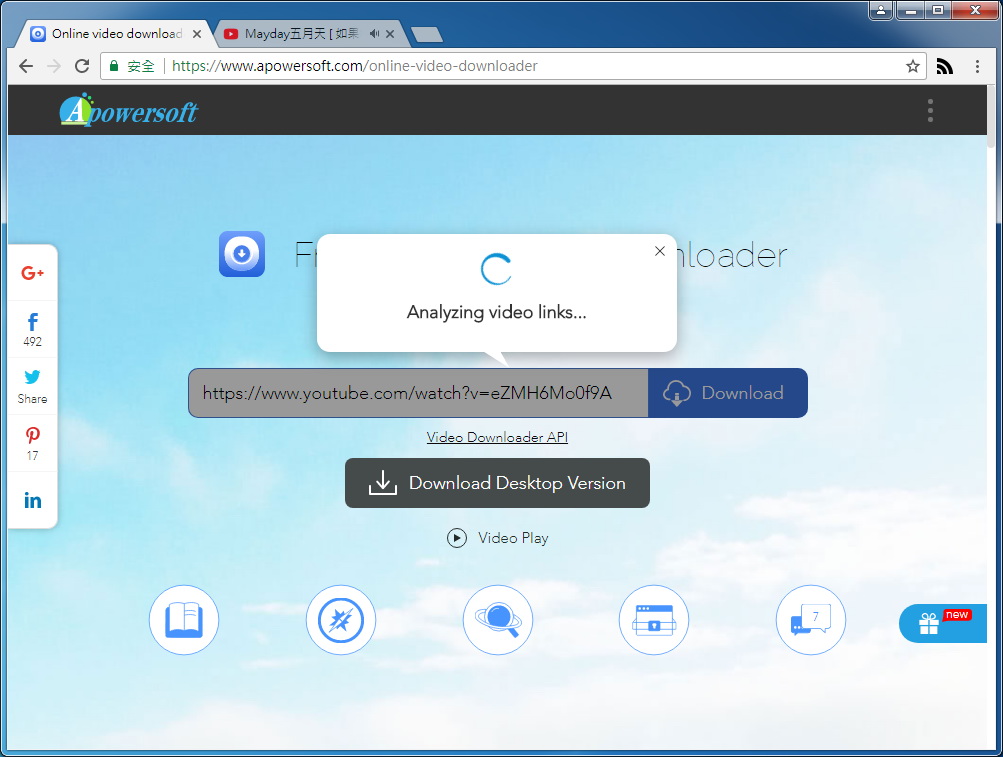
Task: Click the secure padlock icon in address bar
Action: tap(114, 66)
